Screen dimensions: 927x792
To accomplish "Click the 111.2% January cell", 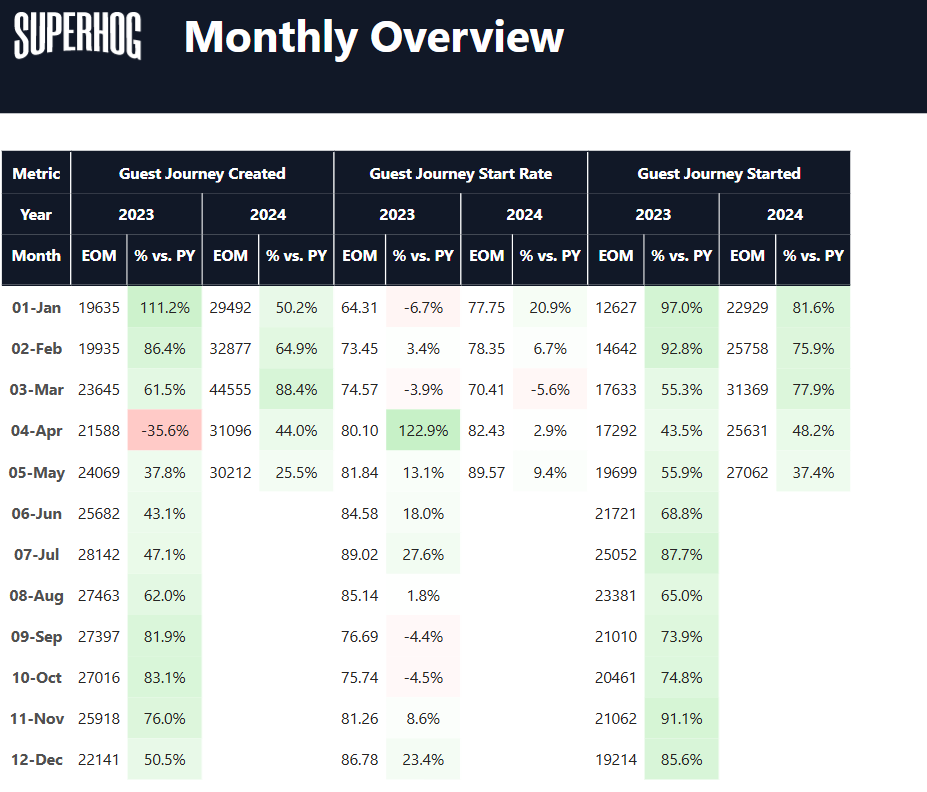I will click(x=164, y=308).
